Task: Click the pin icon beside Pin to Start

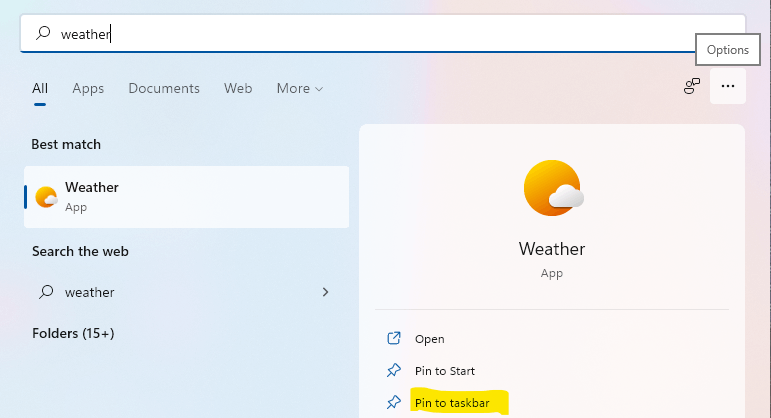Action: coord(394,370)
